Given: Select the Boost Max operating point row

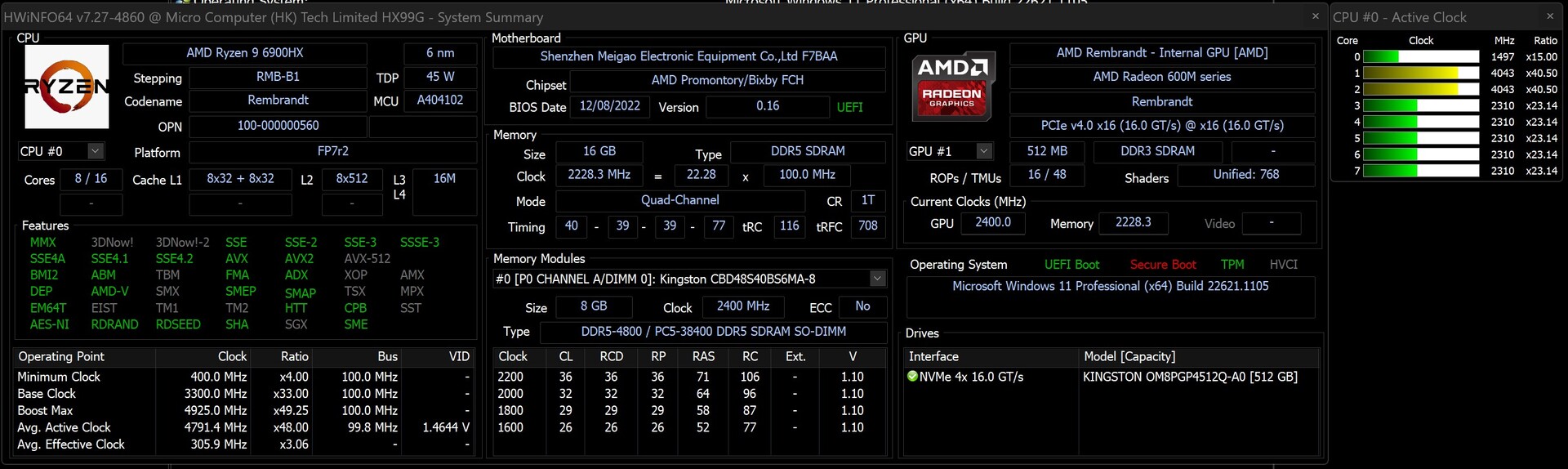Looking at the screenshot, I should (243, 411).
